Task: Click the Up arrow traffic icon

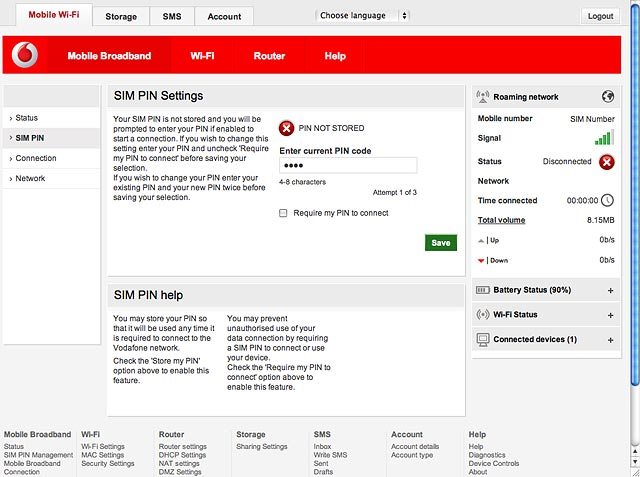Action: [x=481, y=241]
